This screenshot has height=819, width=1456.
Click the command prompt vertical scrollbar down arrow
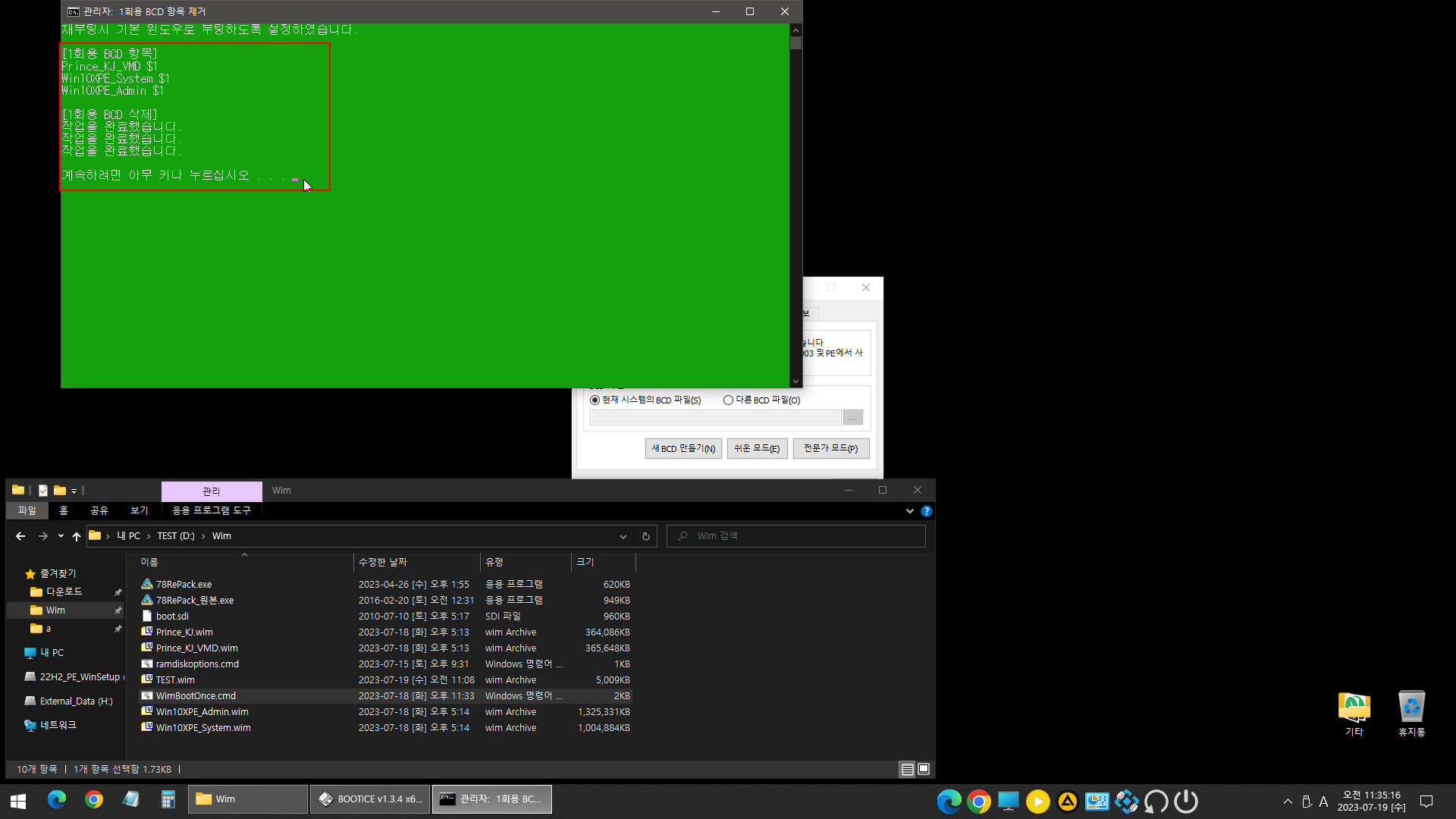pyautogui.click(x=795, y=381)
